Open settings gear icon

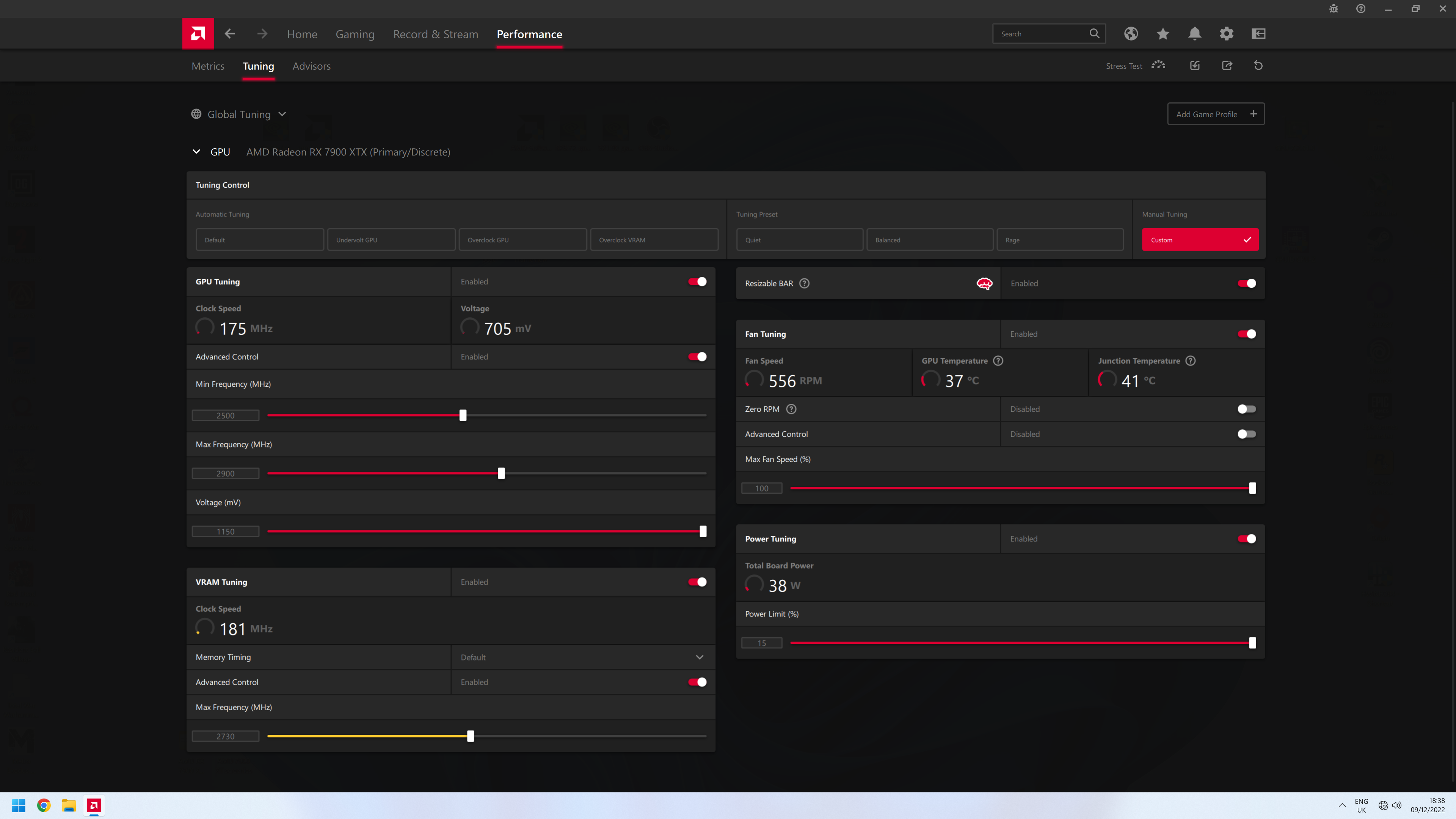pos(1226,33)
